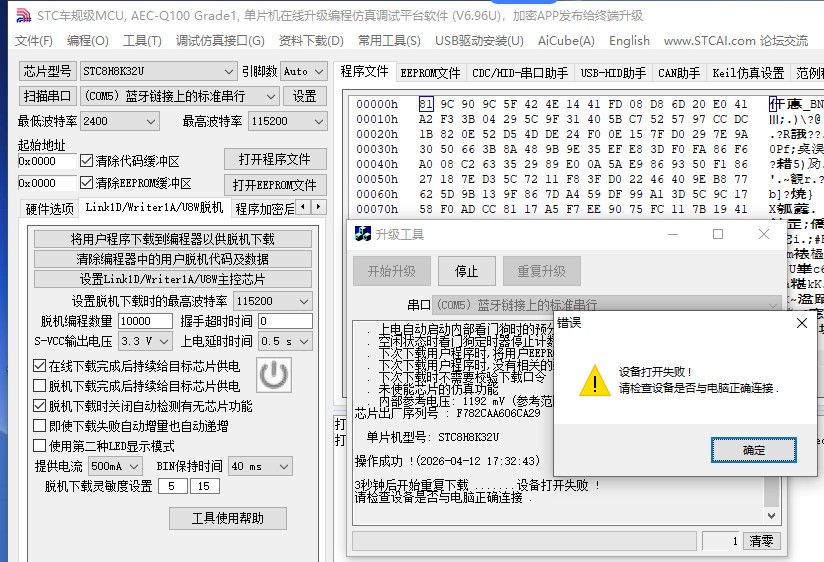The width and height of the screenshot is (824, 562).
Task: Click 握手超时时间 input field
Action: pyautogui.click(x=285, y=321)
